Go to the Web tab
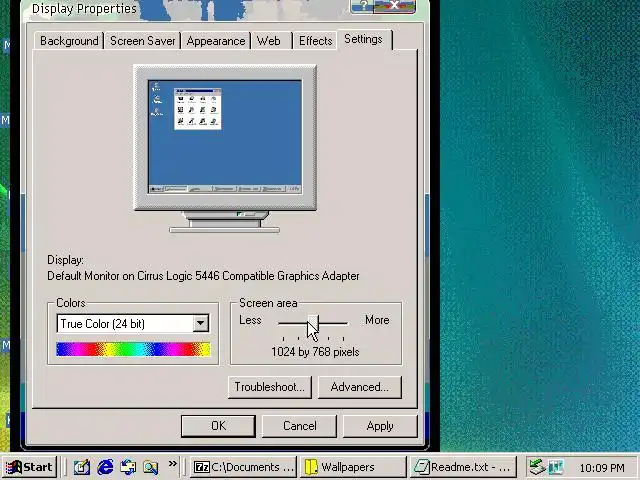Viewport: 640px width, 480px height. pyautogui.click(x=269, y=41)
